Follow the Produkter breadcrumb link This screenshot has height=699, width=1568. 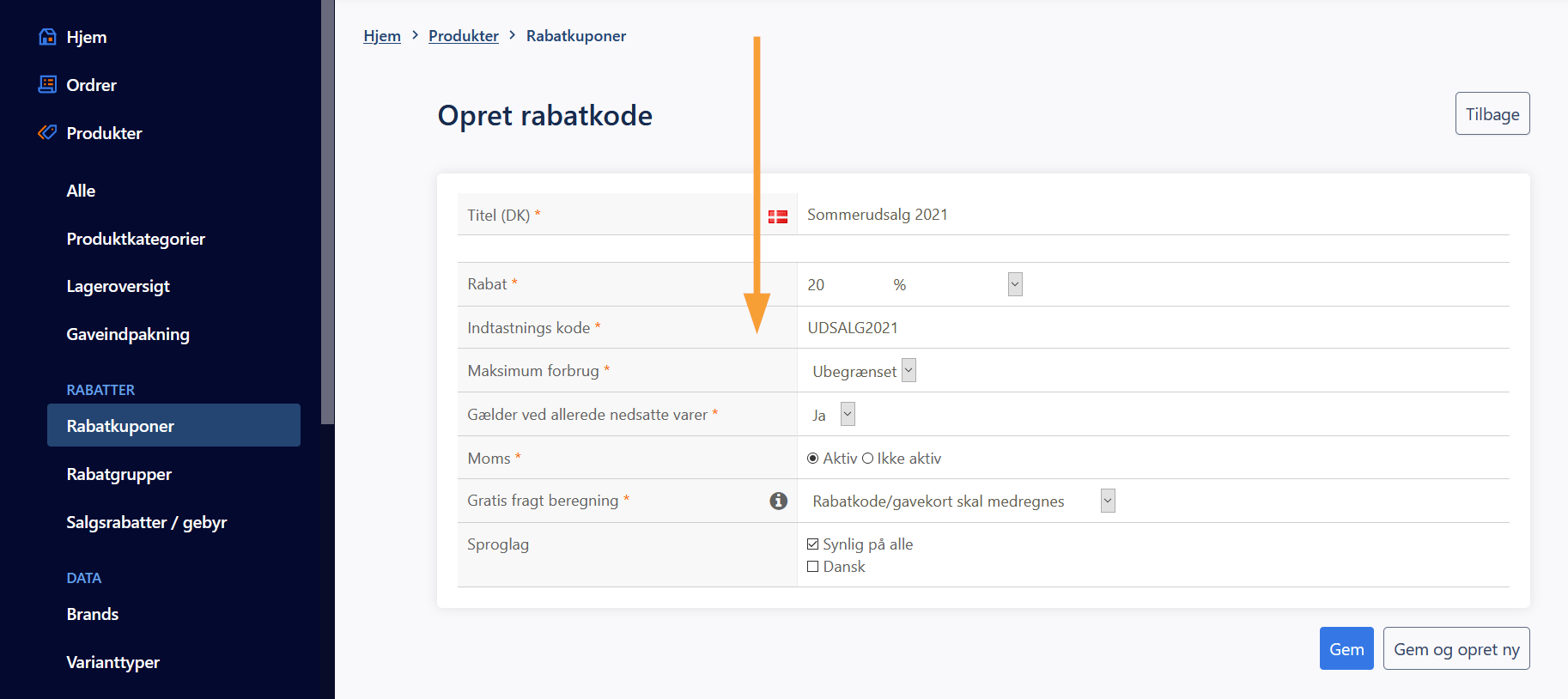tap(464, 36)
